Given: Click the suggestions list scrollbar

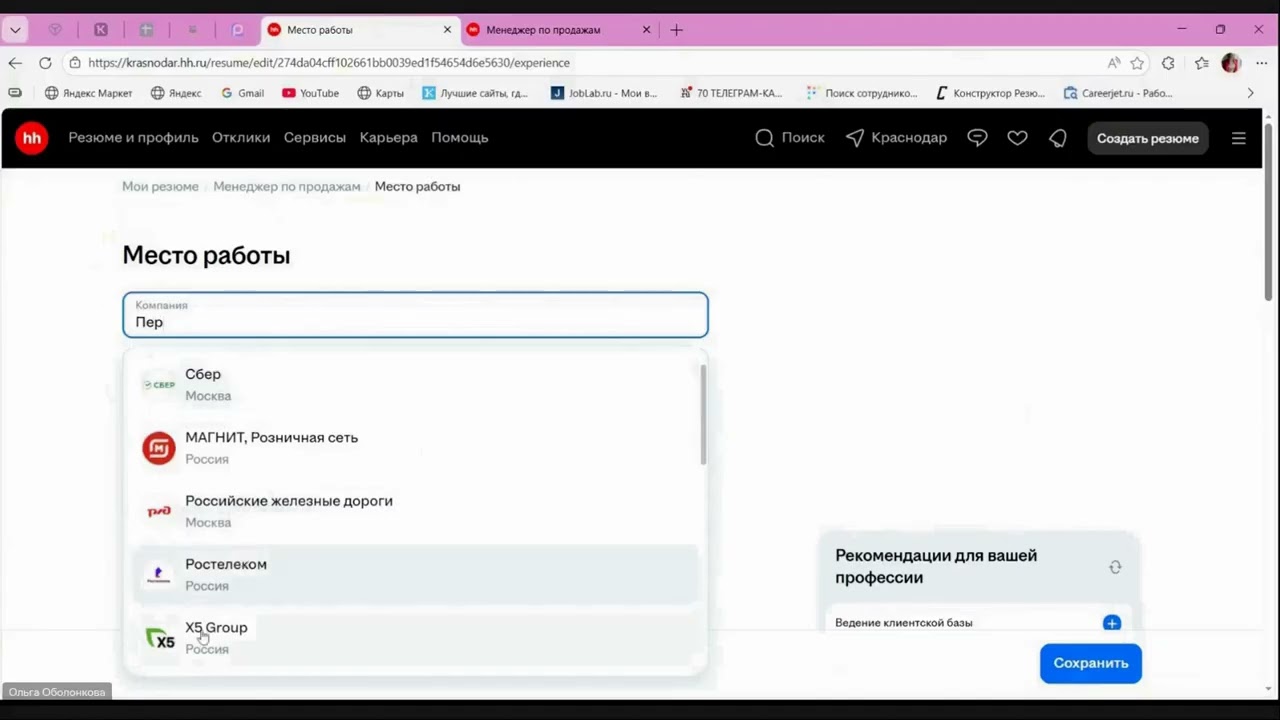Looking at the screenshot, I should (703, 414).
